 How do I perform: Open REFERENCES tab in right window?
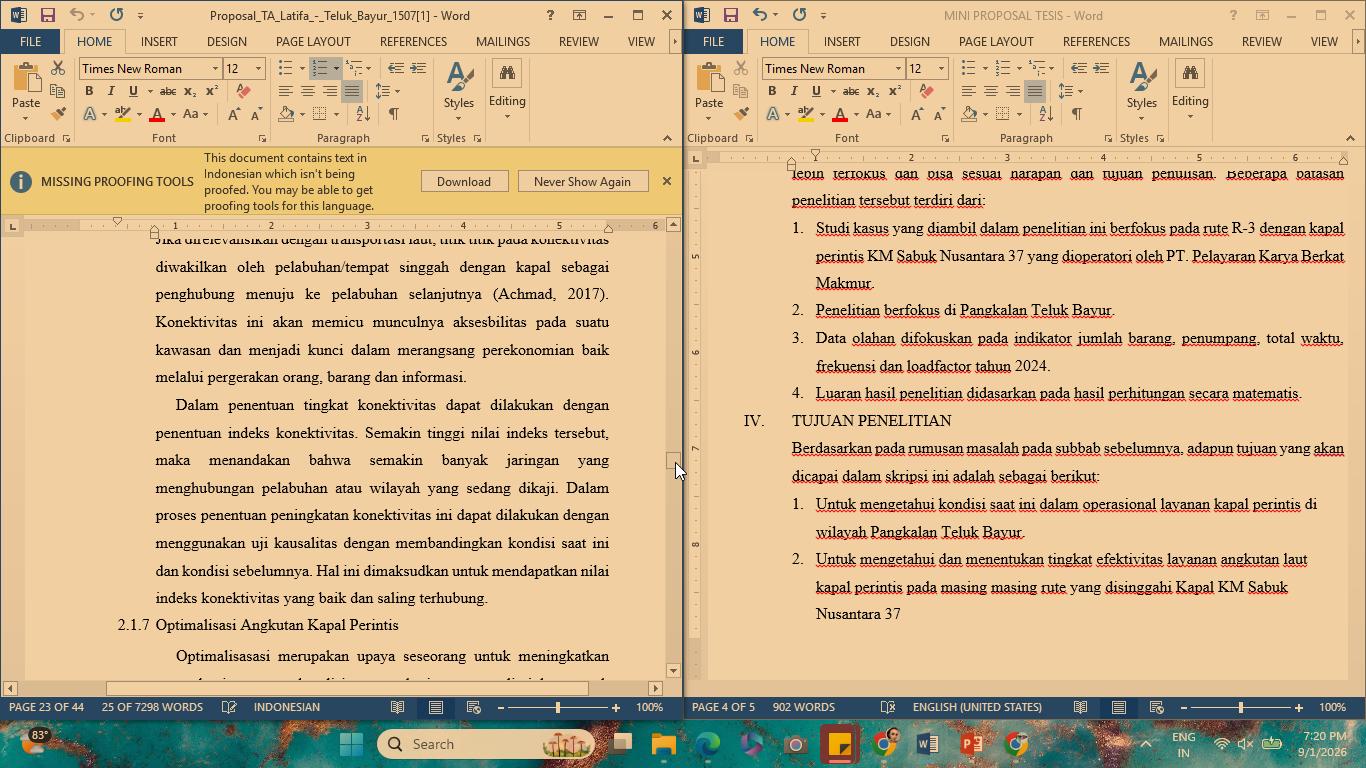click(x=1096, y=41)
